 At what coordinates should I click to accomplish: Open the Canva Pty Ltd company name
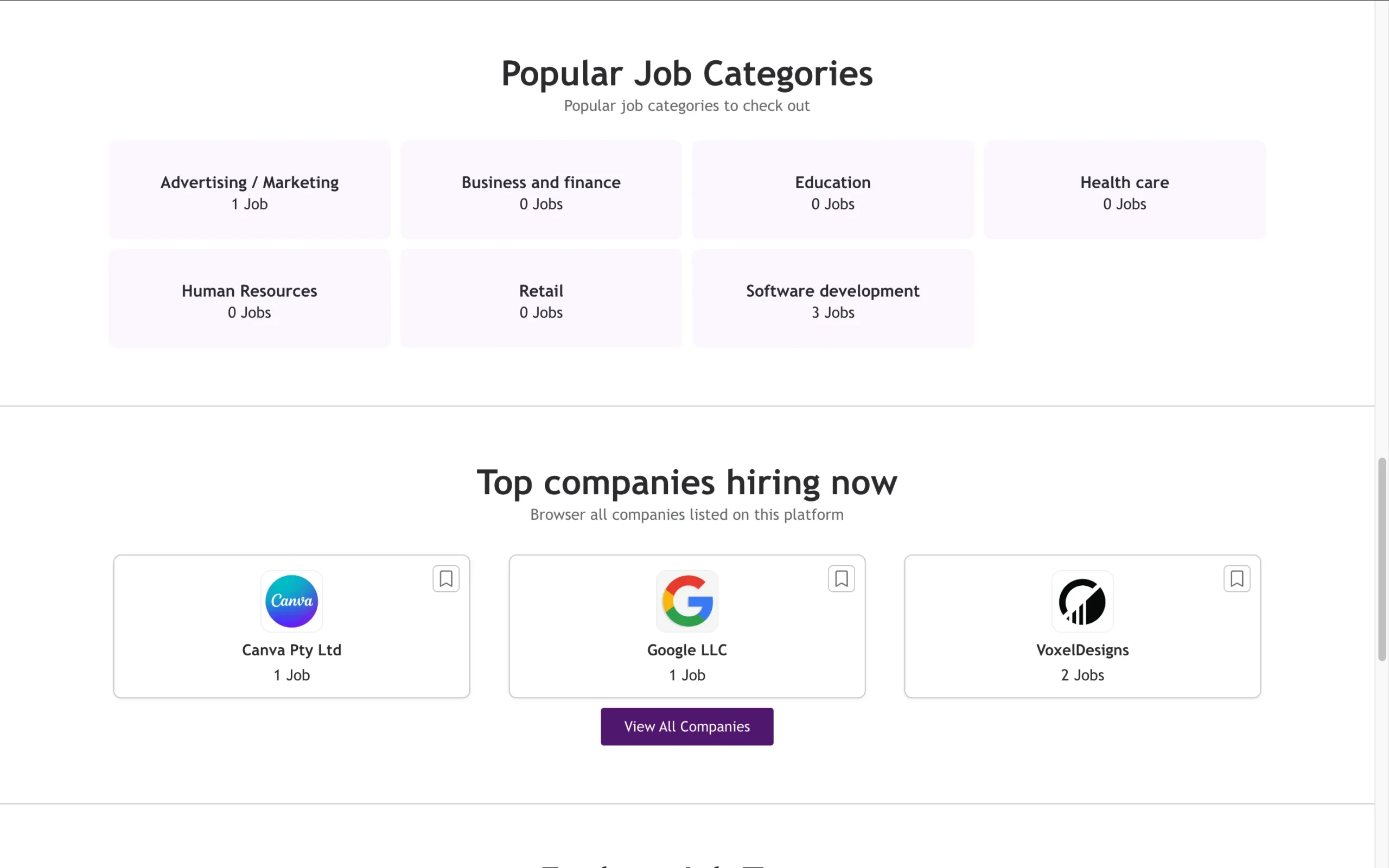pos(291,650)
